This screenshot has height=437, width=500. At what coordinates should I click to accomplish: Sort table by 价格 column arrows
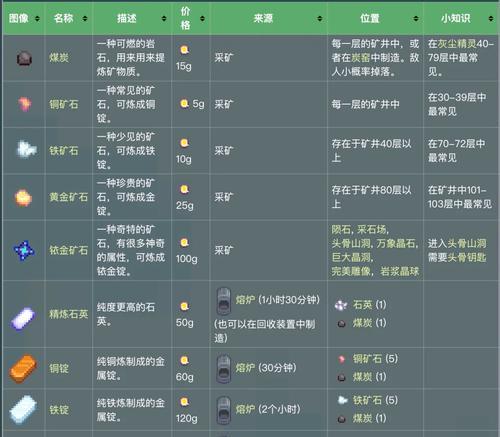pos(202,19)
